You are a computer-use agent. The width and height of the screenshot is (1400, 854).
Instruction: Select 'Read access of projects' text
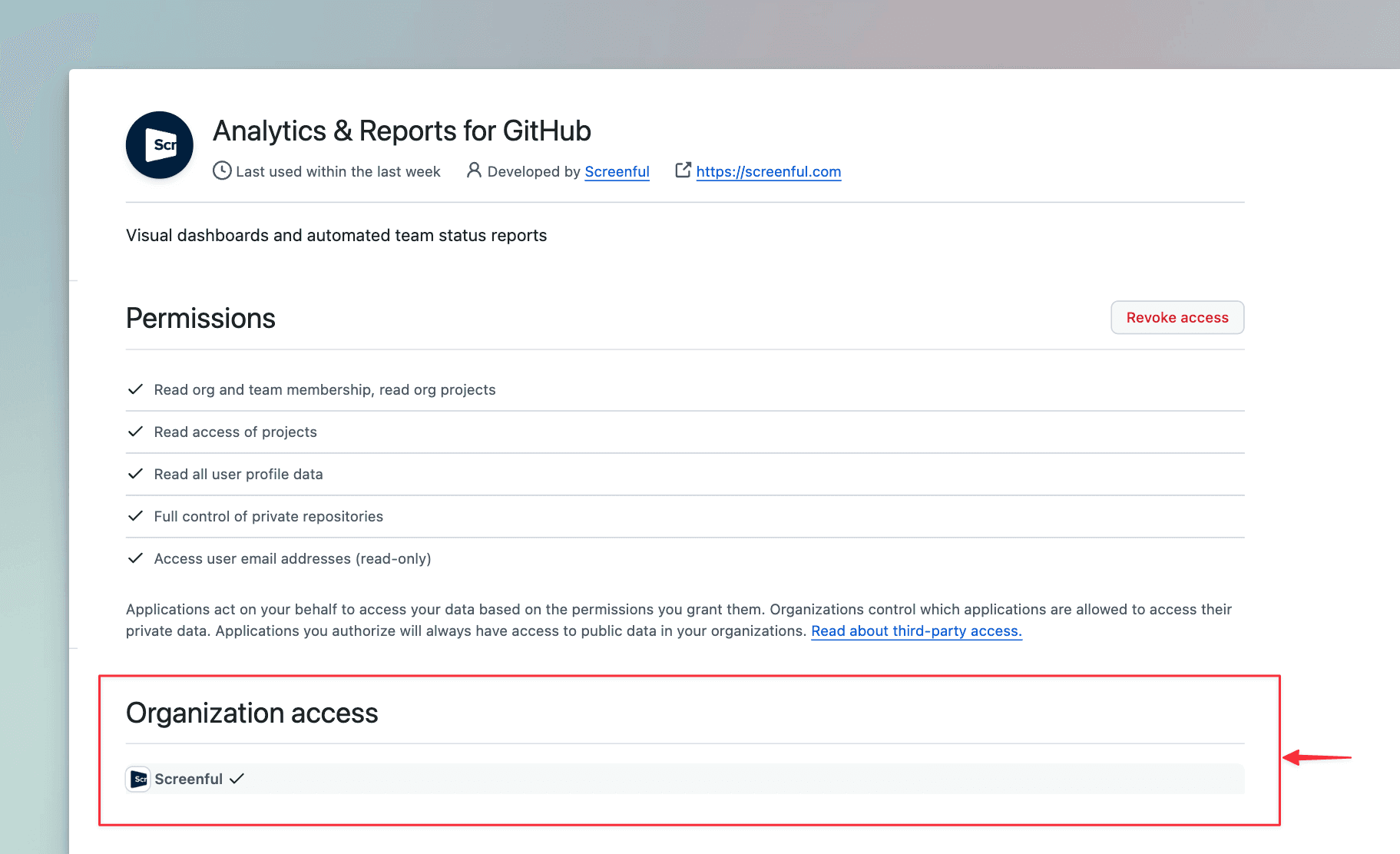pyautogui.click(x=236, y=432)
